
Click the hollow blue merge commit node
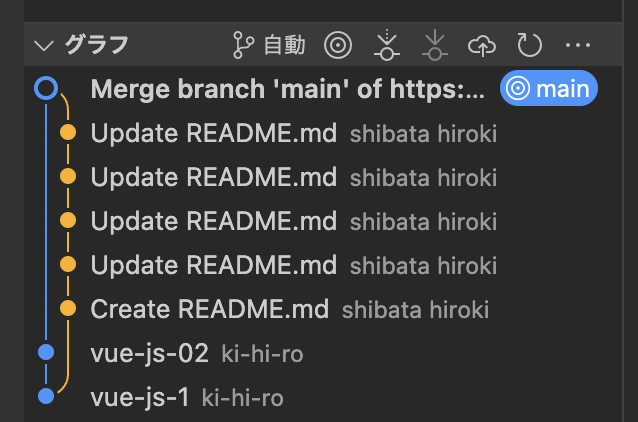coord(46,88)
